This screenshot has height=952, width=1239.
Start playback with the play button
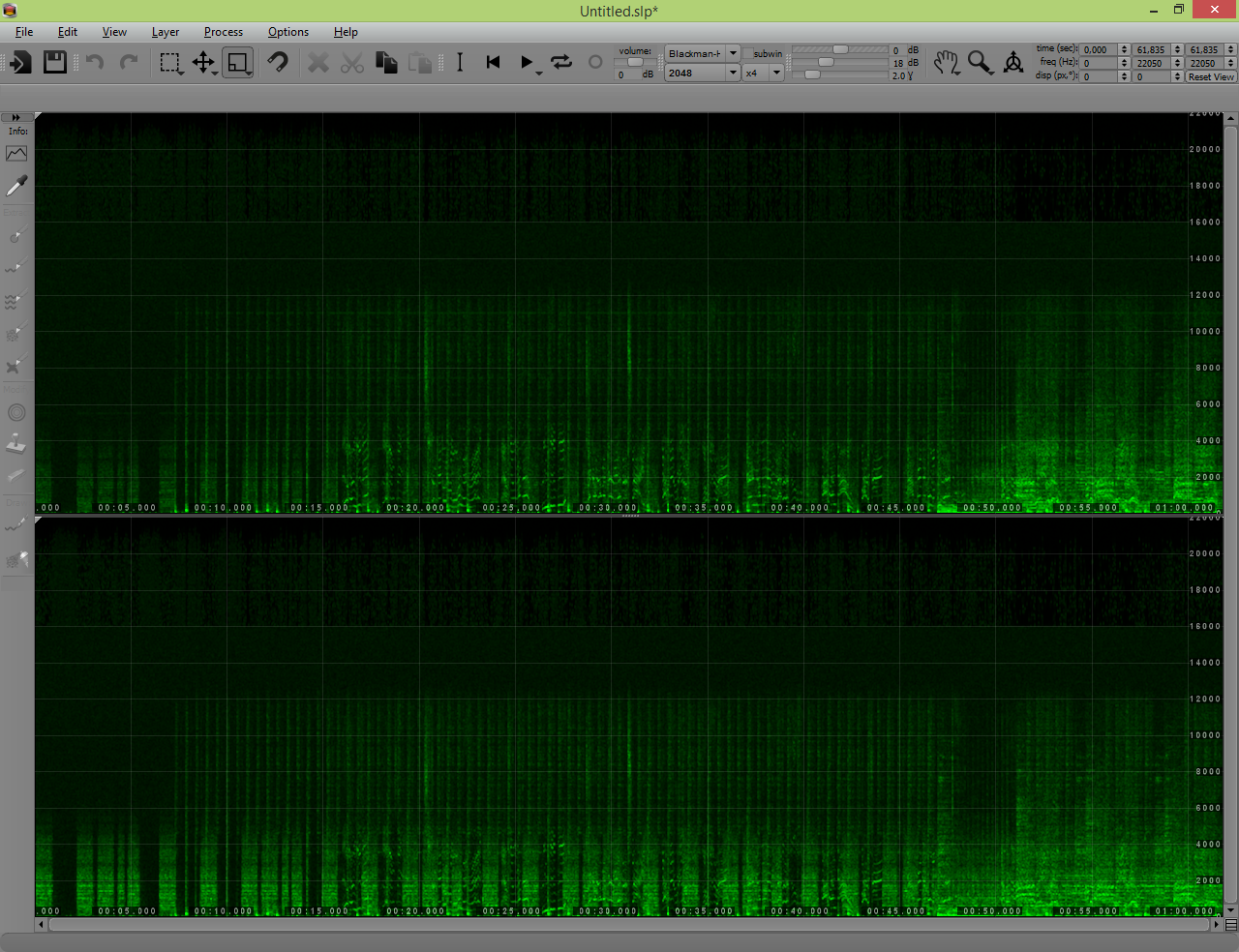point(527,63)
